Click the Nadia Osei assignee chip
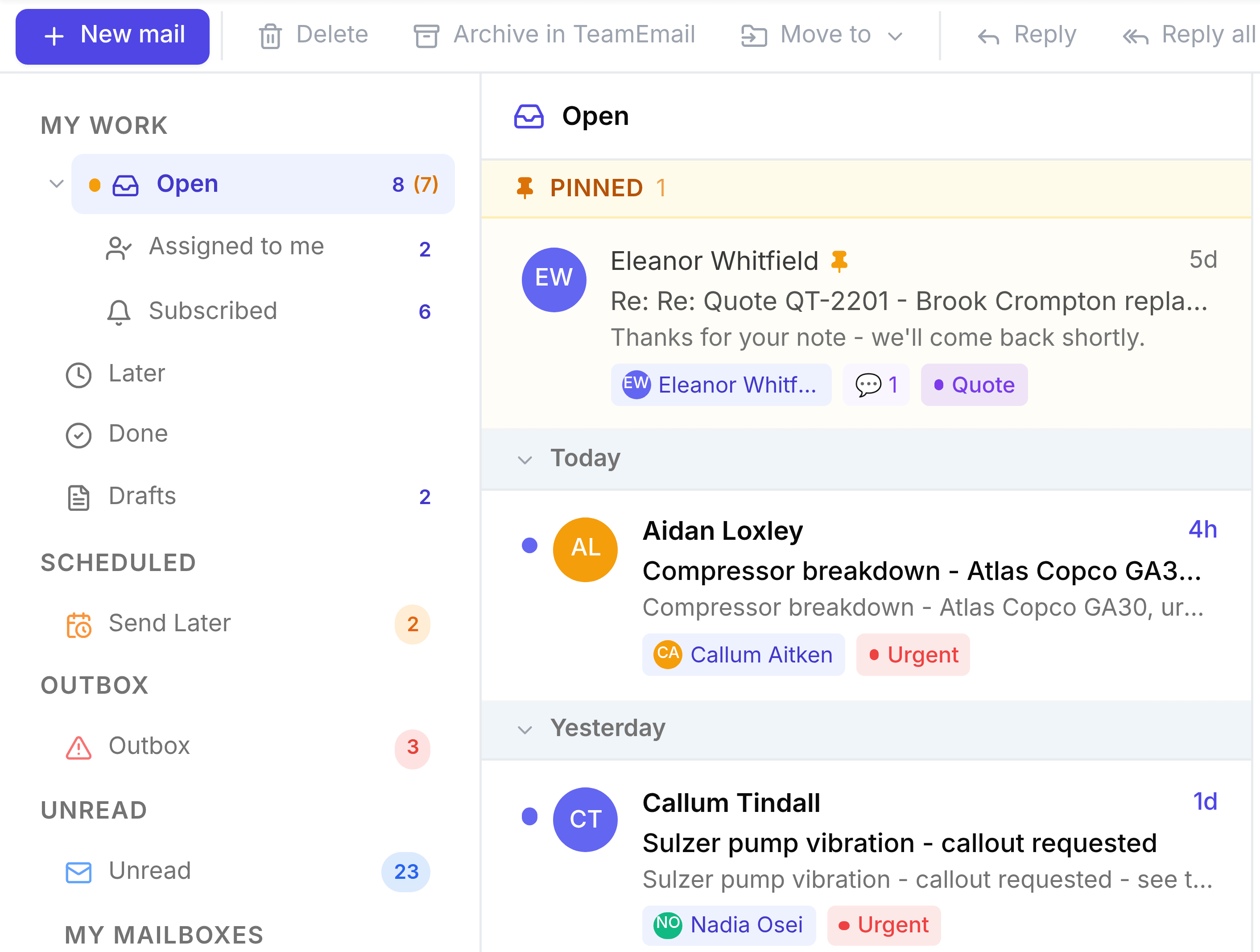Image resolution: width=1260 pixels, height=952 pixels. coord(729,925)
